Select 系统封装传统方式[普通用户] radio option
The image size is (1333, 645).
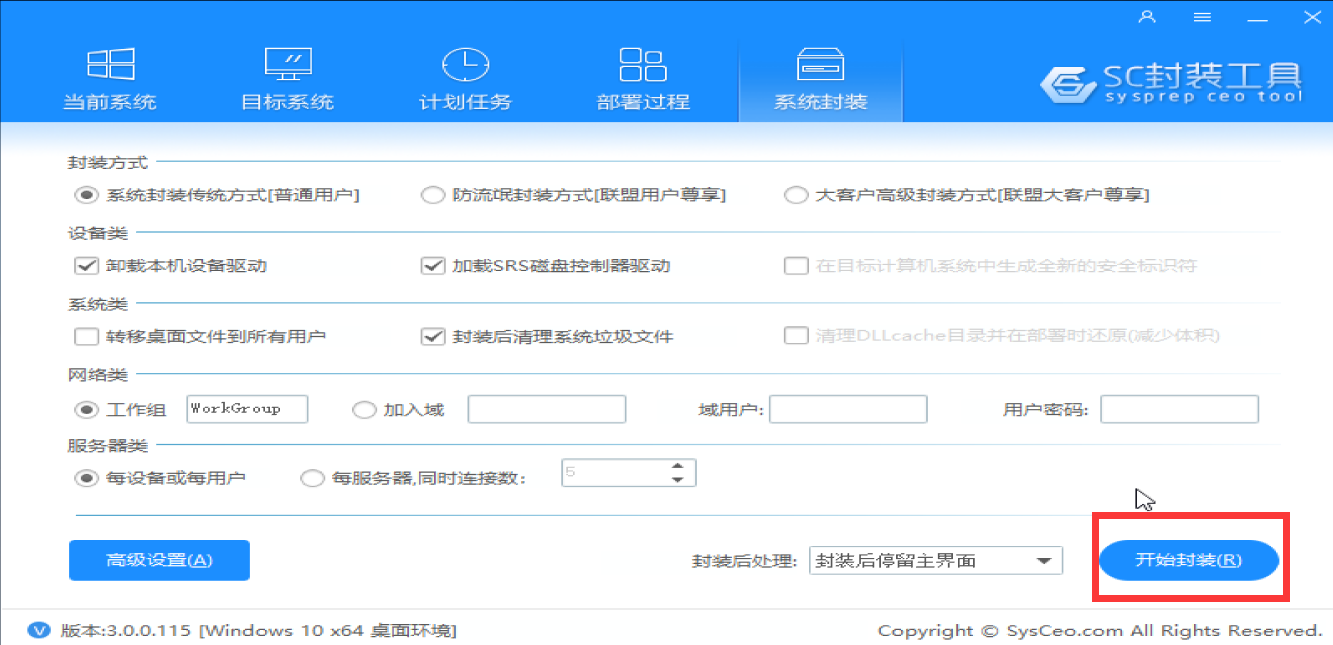tap(85, 195)
